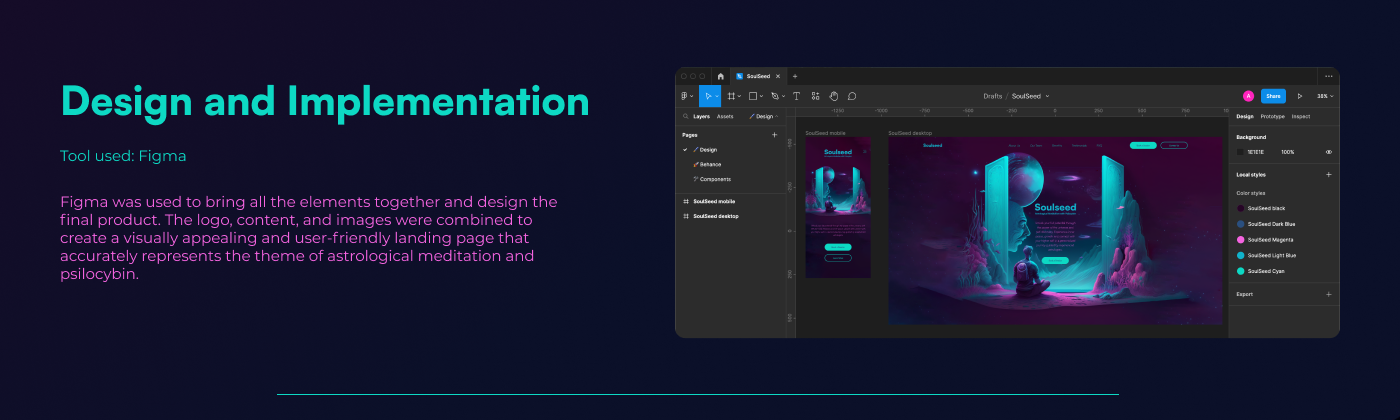Select the Rectangle shape tool
1400x420 pixels.
[x=752, y=96]
